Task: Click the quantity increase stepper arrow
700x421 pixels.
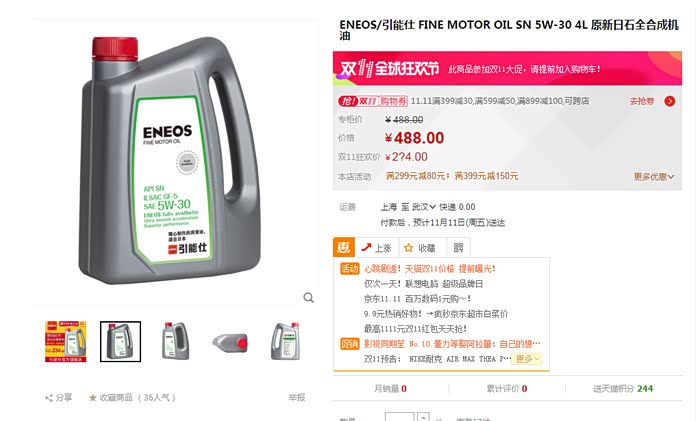Action: [423, 417]
